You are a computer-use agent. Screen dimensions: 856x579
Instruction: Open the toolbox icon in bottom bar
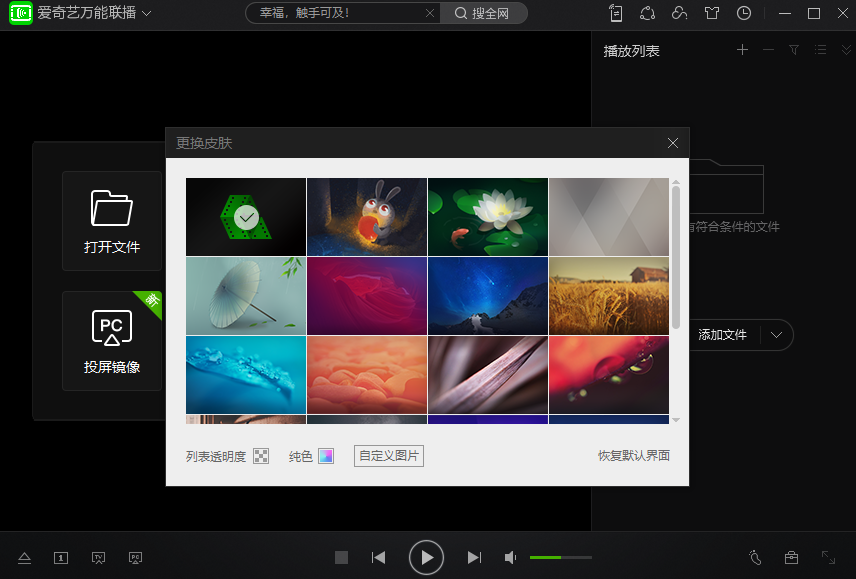click(x=791, y=558)
